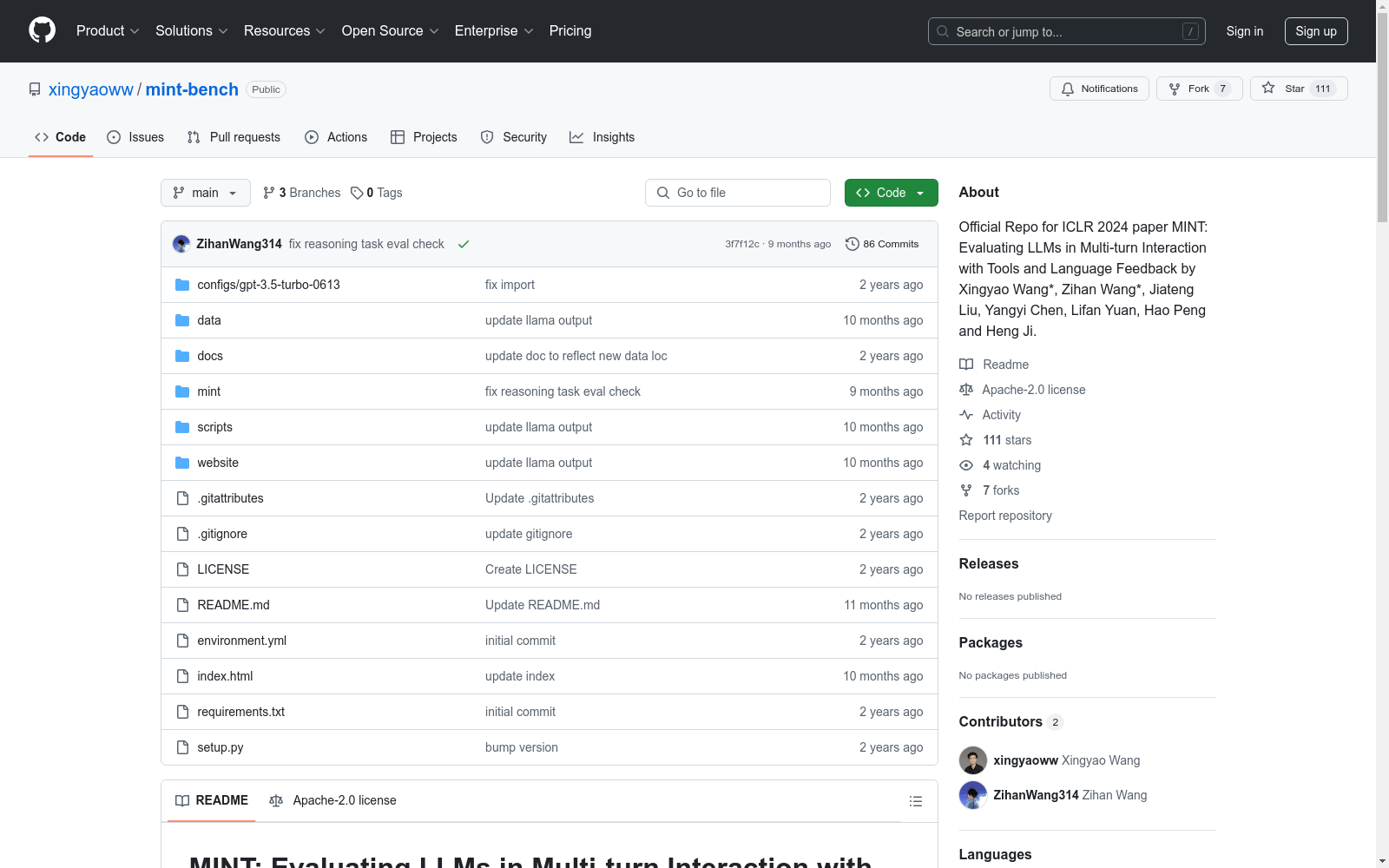Switch to the Insights tab
Screen dimensions: 1389x868
tap(602, 137)
